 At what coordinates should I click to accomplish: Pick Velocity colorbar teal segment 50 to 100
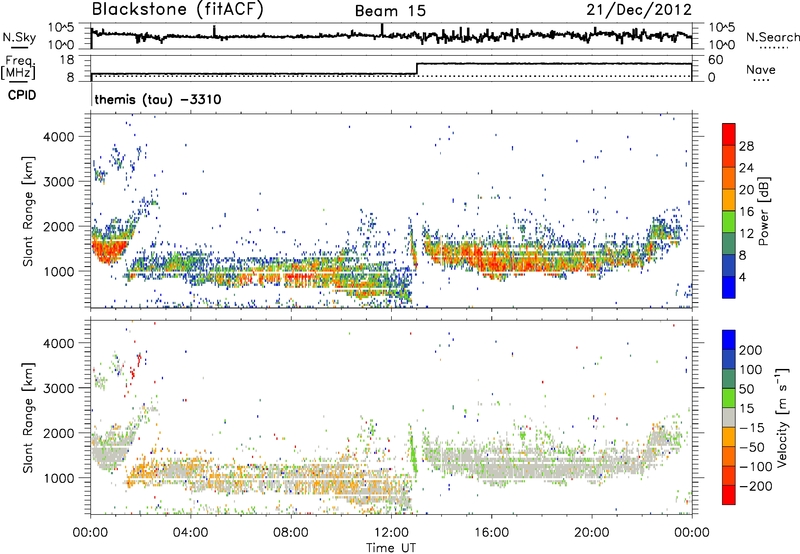tap(729, 379)
